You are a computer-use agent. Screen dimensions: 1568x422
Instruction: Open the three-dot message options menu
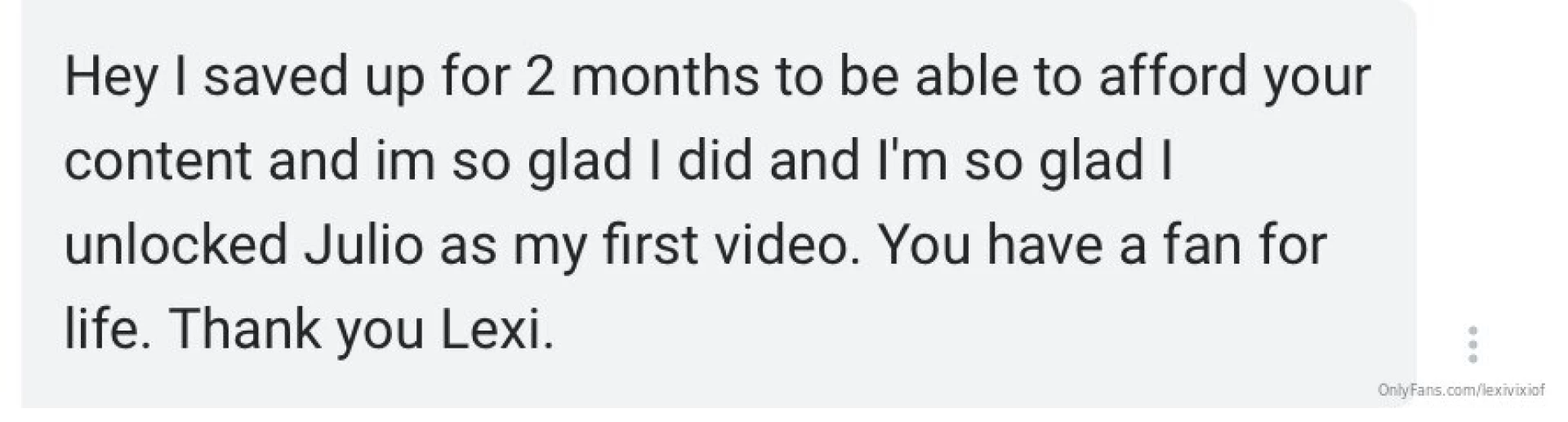pos(1472,344)
